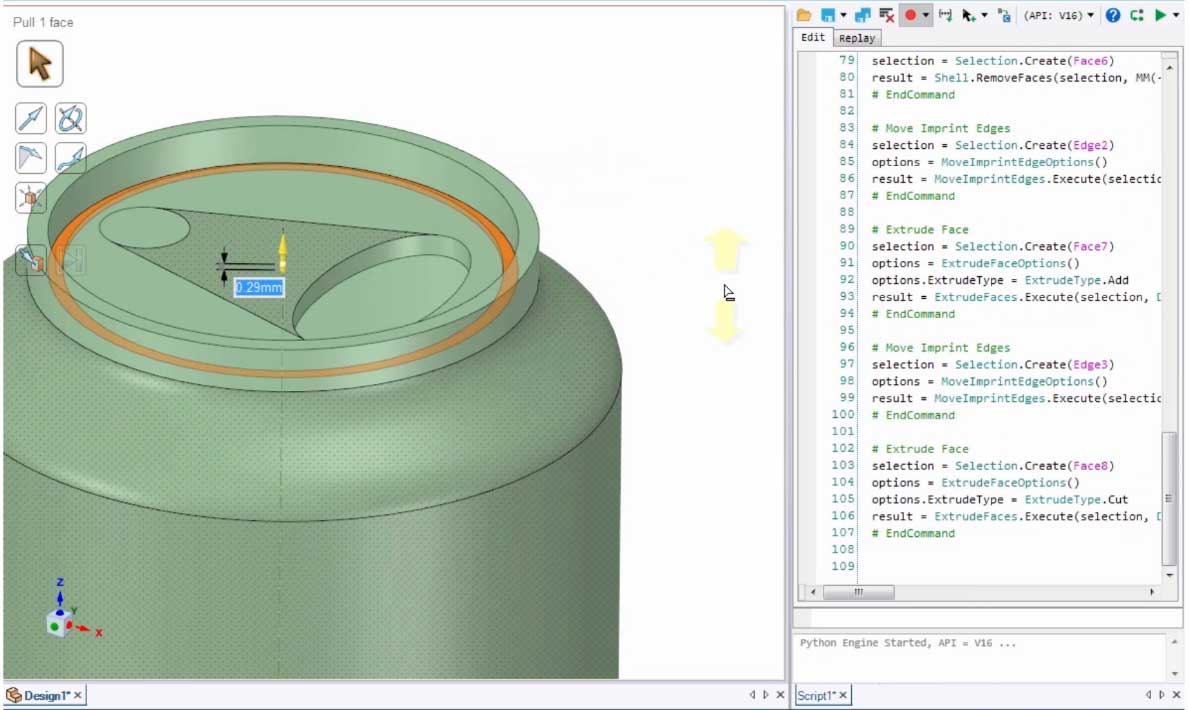Click the 0.29mm dimension input field
Screen dimensions: 1189x710
point(259,288)
